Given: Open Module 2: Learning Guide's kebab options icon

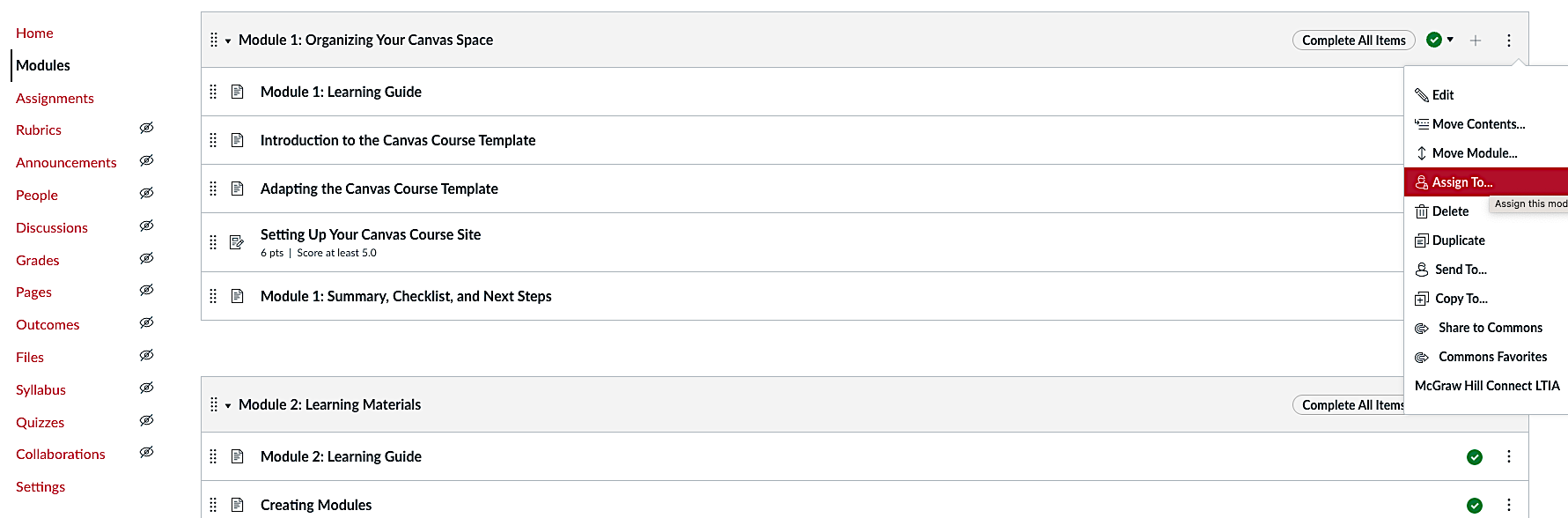Looking at the screenshot, I should click(1509, 456).
